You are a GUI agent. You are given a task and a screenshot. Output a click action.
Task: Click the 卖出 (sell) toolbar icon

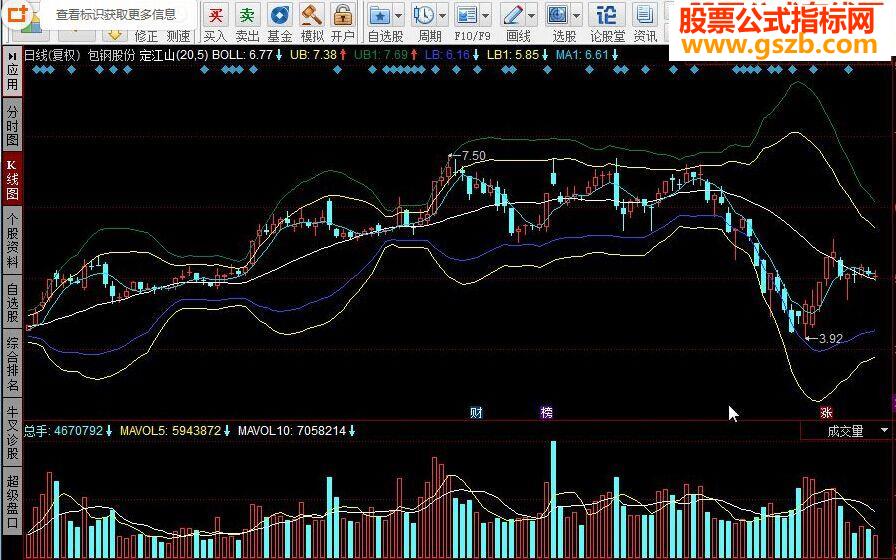(x=247, y=15)
